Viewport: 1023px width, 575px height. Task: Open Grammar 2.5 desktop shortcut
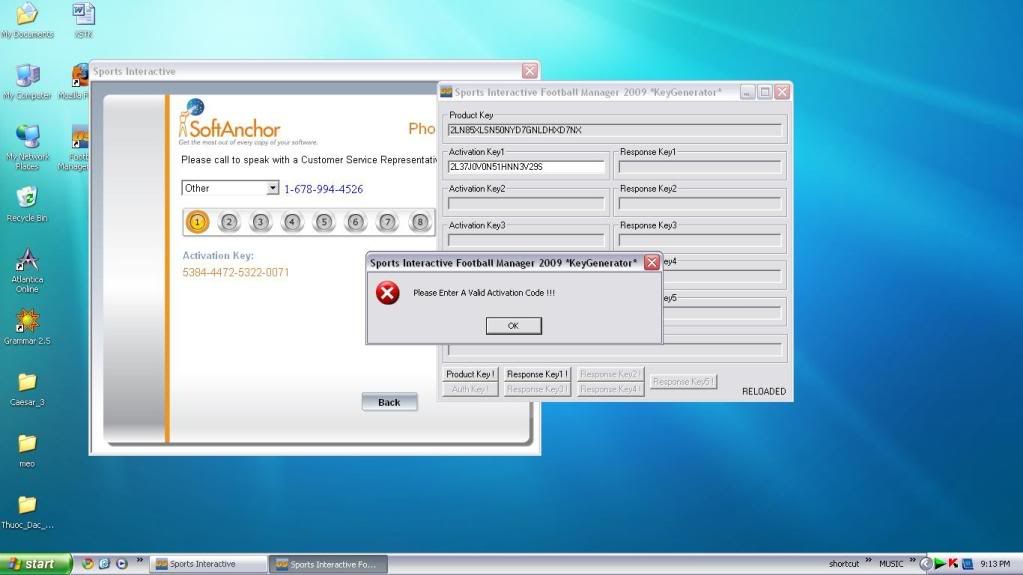coord(27,327)
